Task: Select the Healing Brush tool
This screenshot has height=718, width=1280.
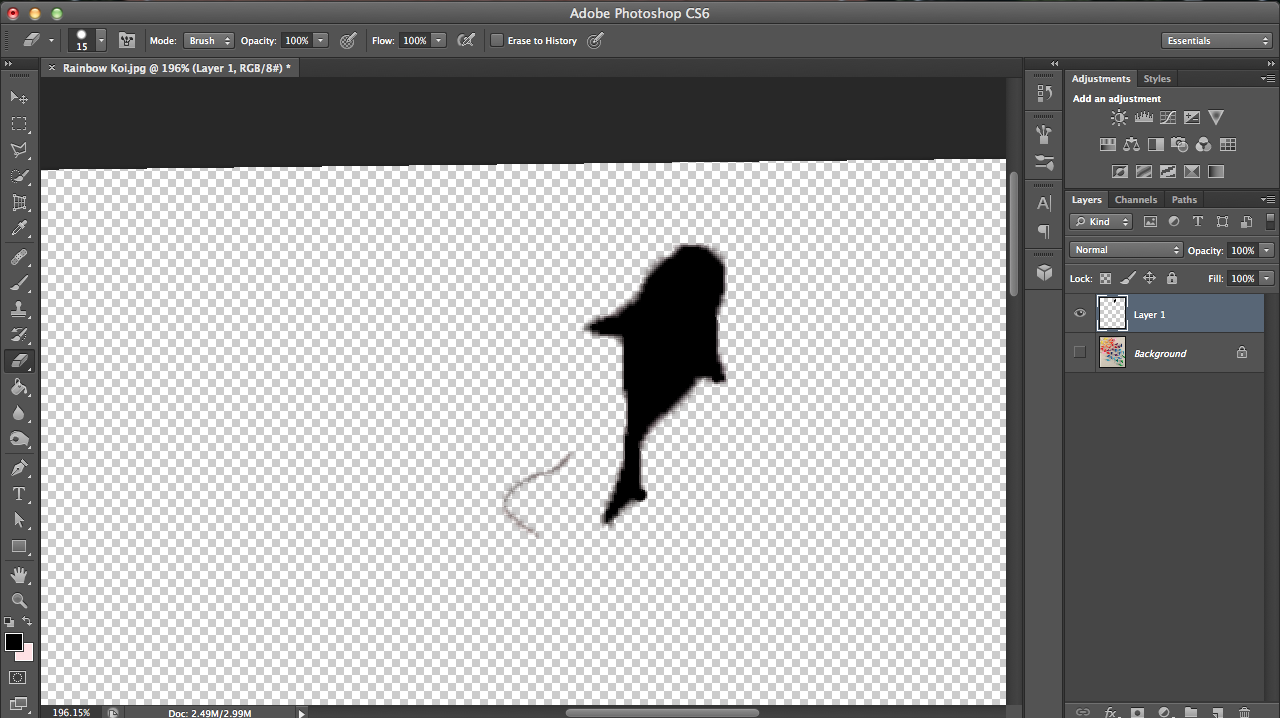Action: pyautogui.click(x=20, y=257)
